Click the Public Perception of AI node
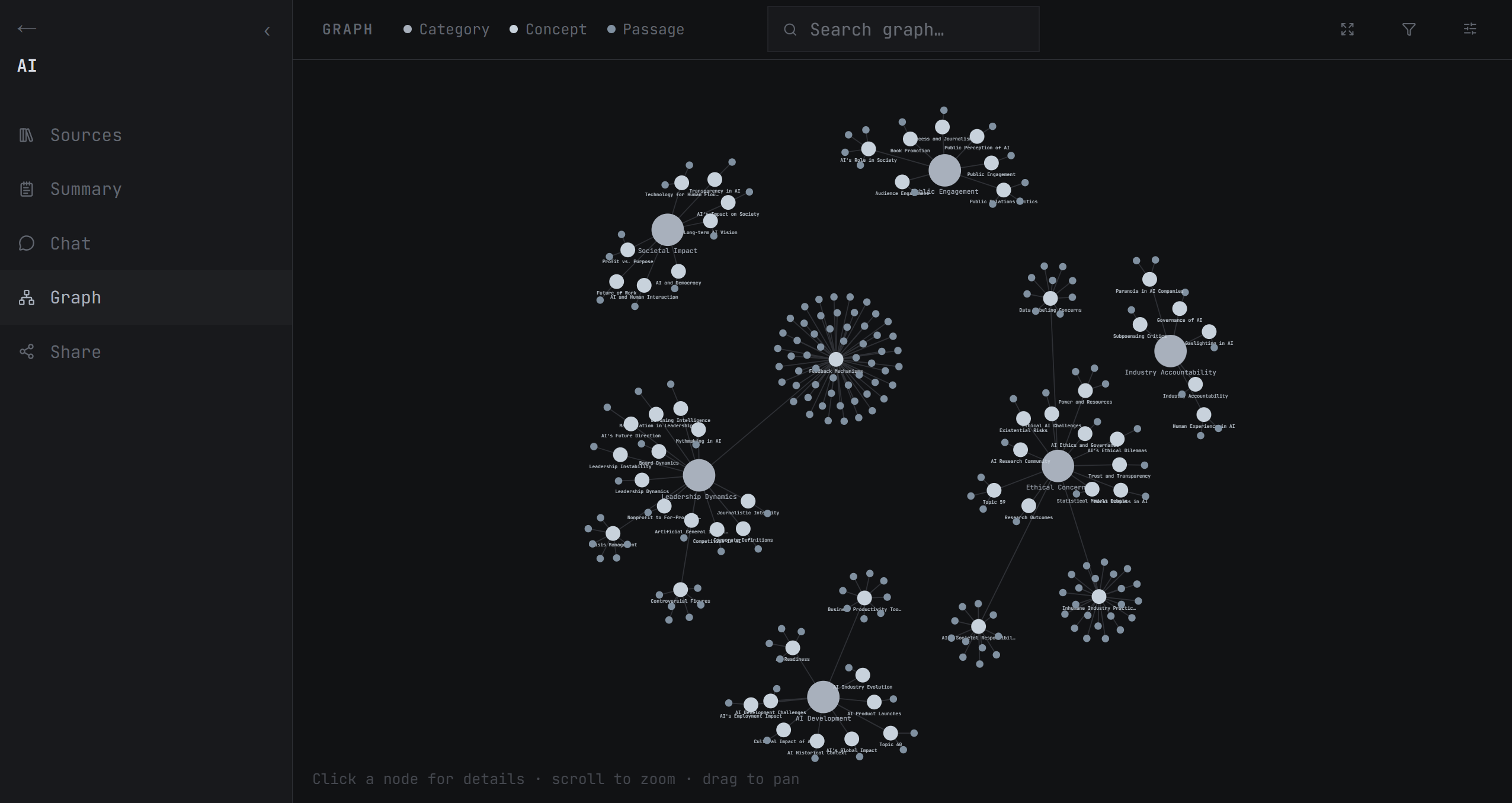1512x803 pixels. 977,136
